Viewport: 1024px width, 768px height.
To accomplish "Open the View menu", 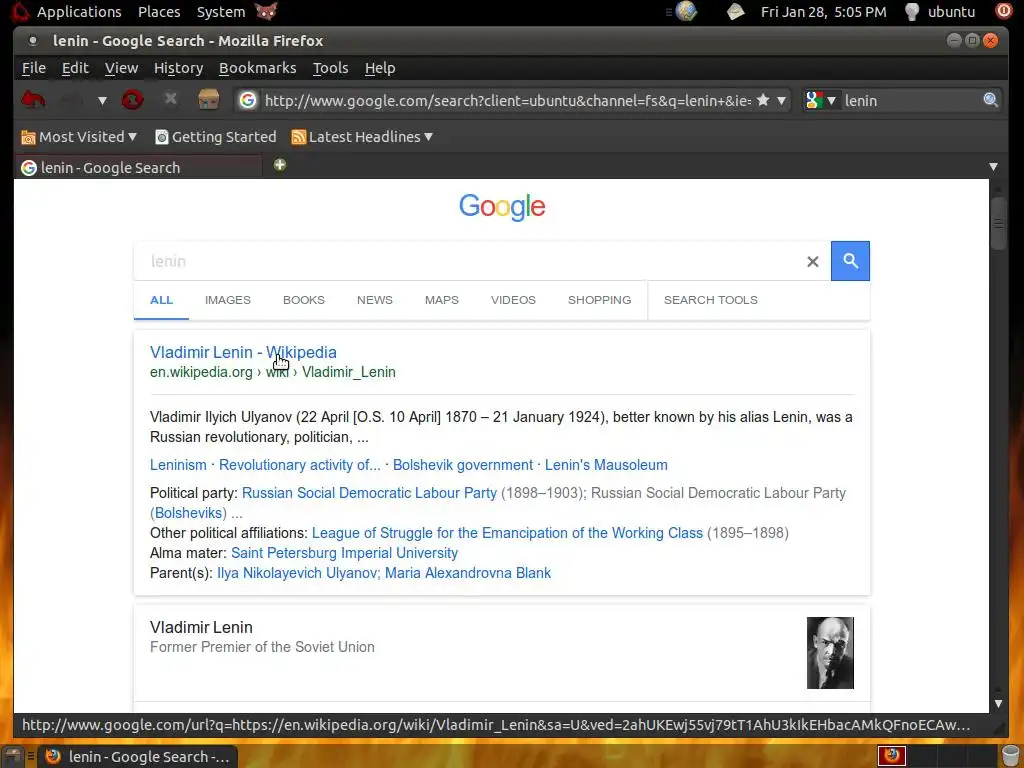I will tap(121, 68).
